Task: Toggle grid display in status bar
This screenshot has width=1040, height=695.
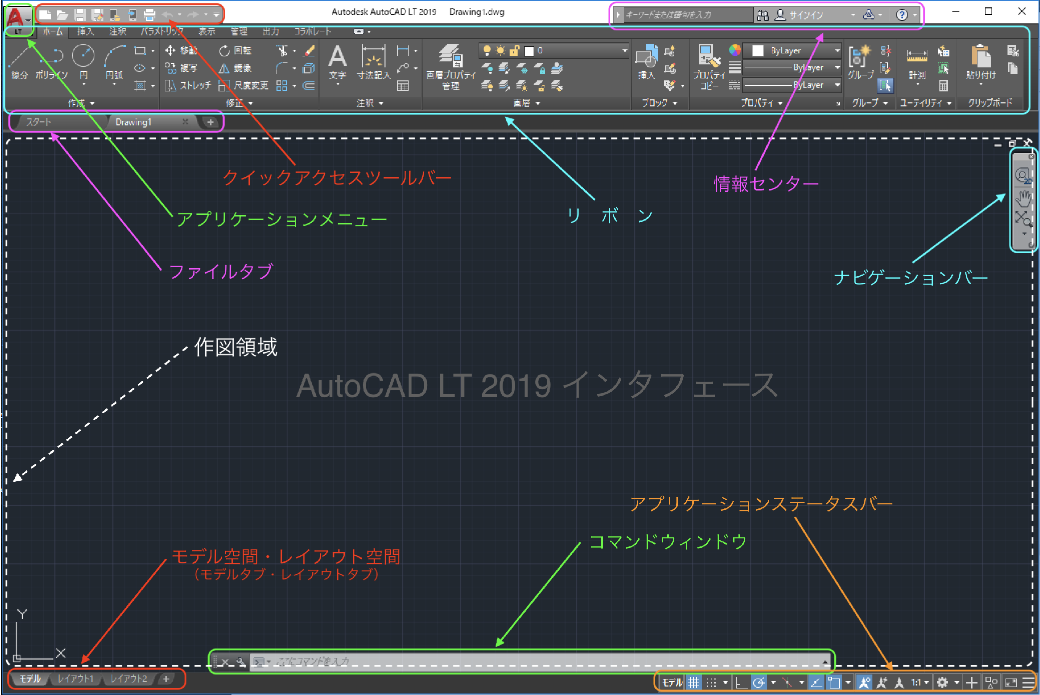Action: tap(693, 682)
